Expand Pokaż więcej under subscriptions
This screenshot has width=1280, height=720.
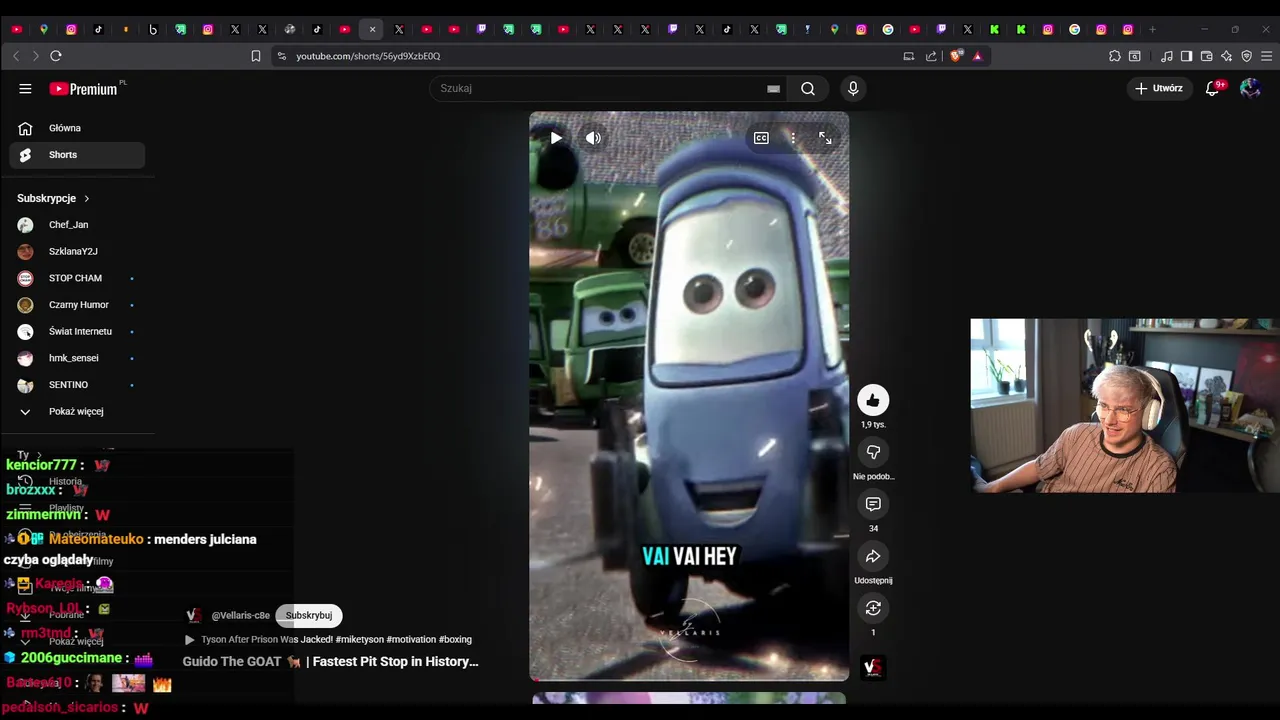(77, 412)
